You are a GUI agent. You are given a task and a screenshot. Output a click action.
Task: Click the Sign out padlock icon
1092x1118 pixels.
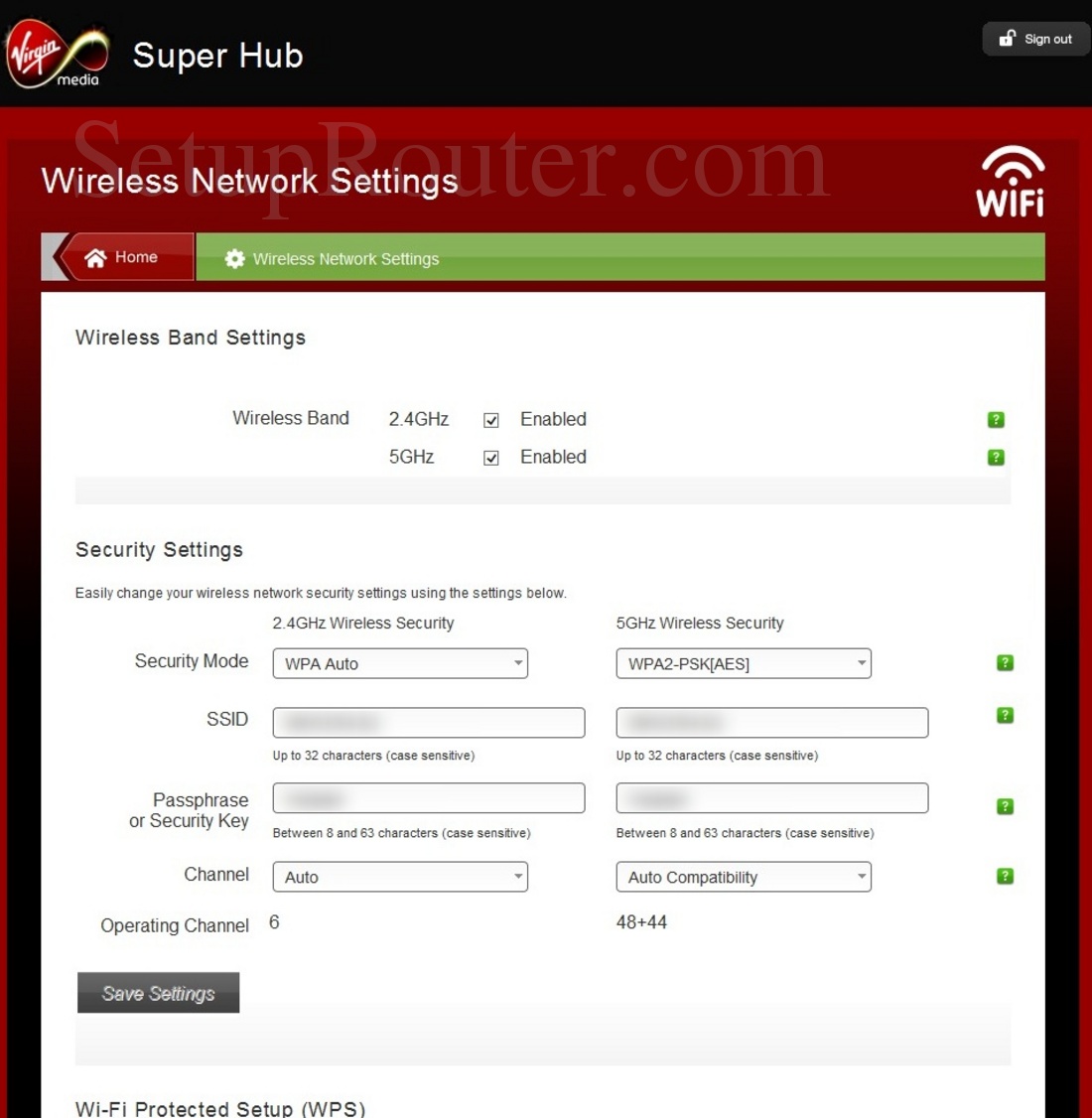pos(1007,39)
